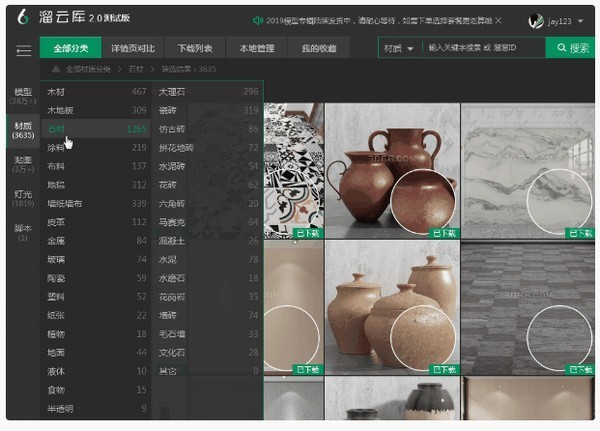Screen dimensions: 600x431
Task: Click the 溜云库 logo icon
Action: click(x=22, y=20)
